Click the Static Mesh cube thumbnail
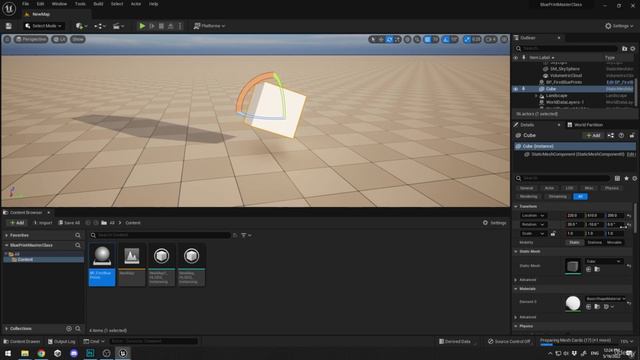 click(573, 266)
